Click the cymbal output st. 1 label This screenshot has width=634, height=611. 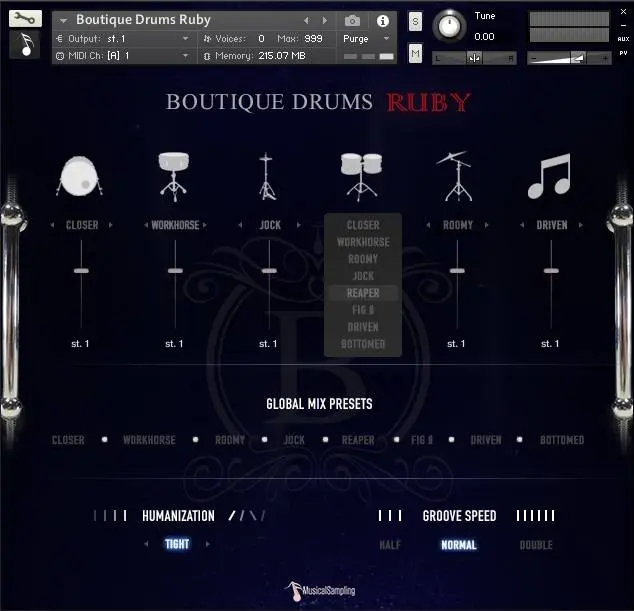point(456,344)
